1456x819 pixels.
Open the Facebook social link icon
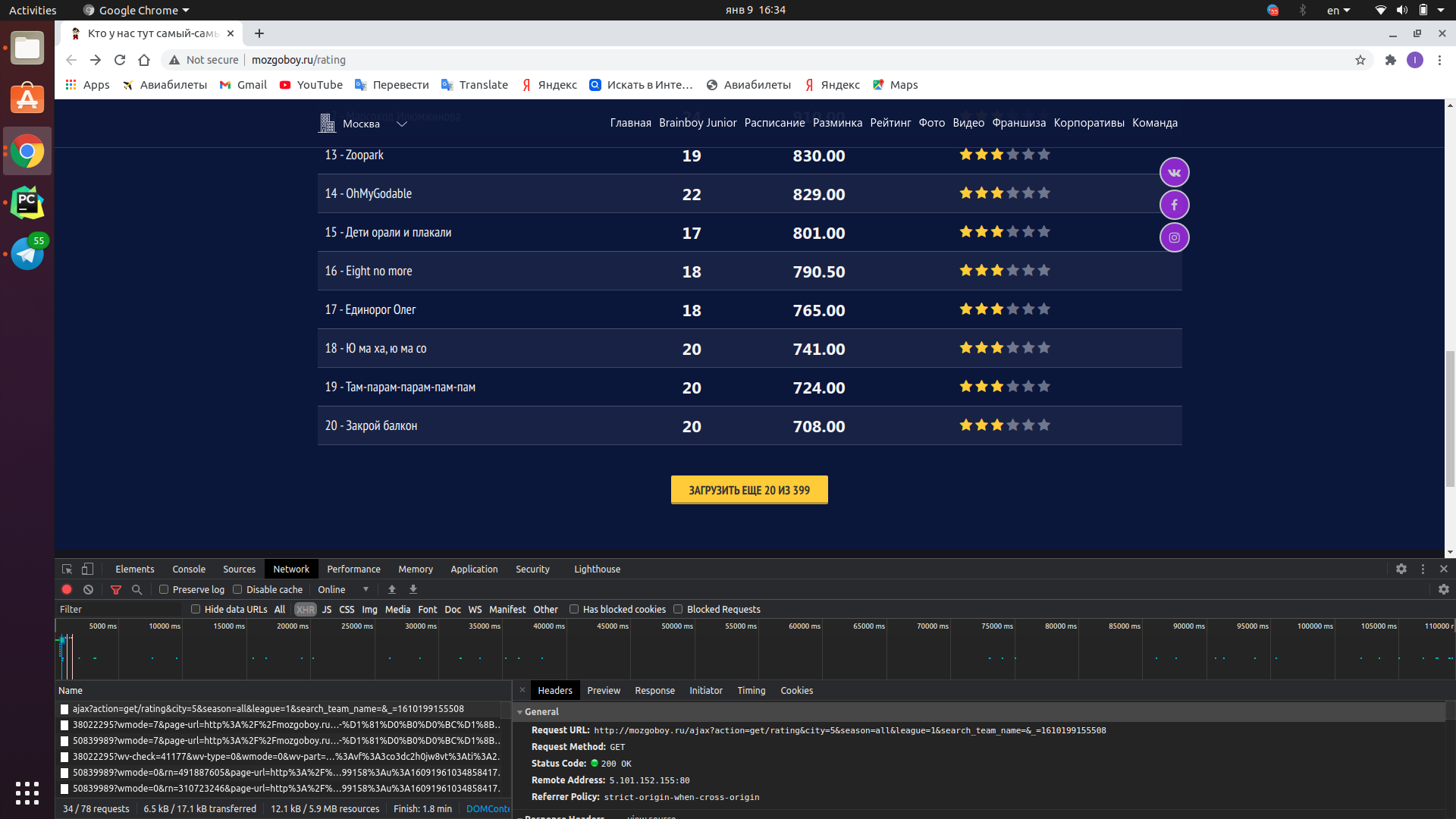tap(1174, 205)
